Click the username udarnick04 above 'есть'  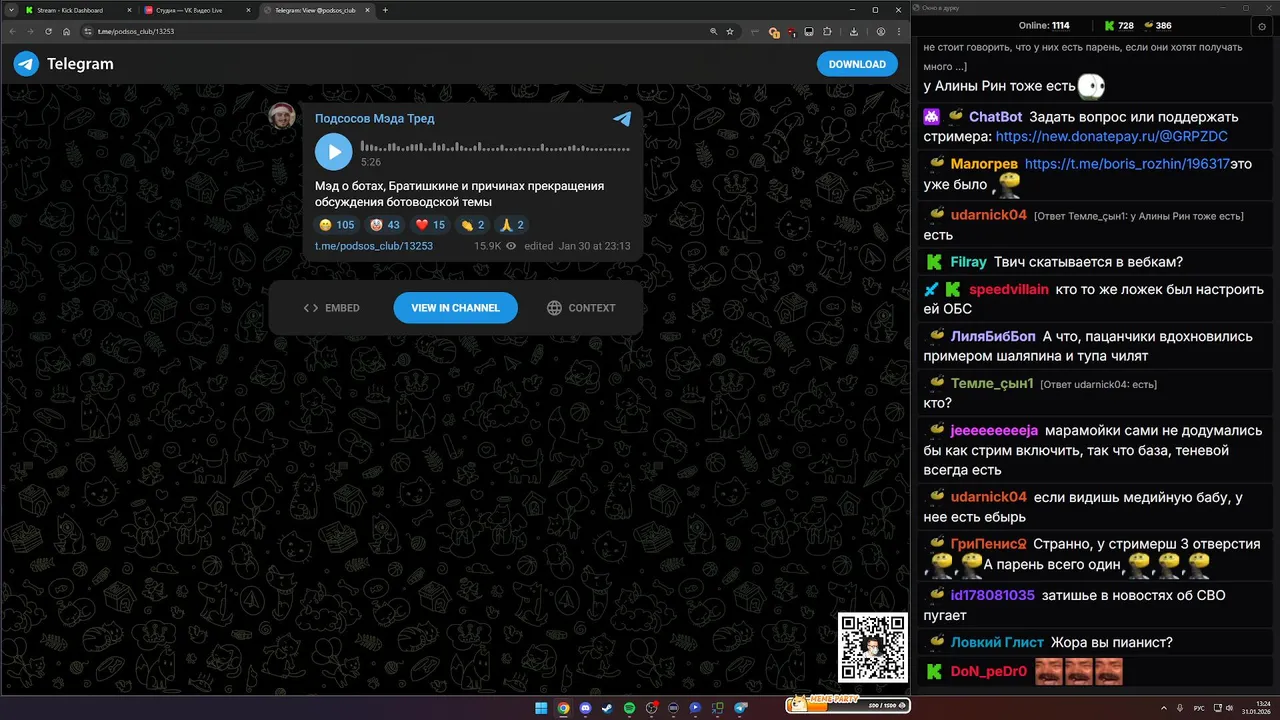(x=988, y=215)
